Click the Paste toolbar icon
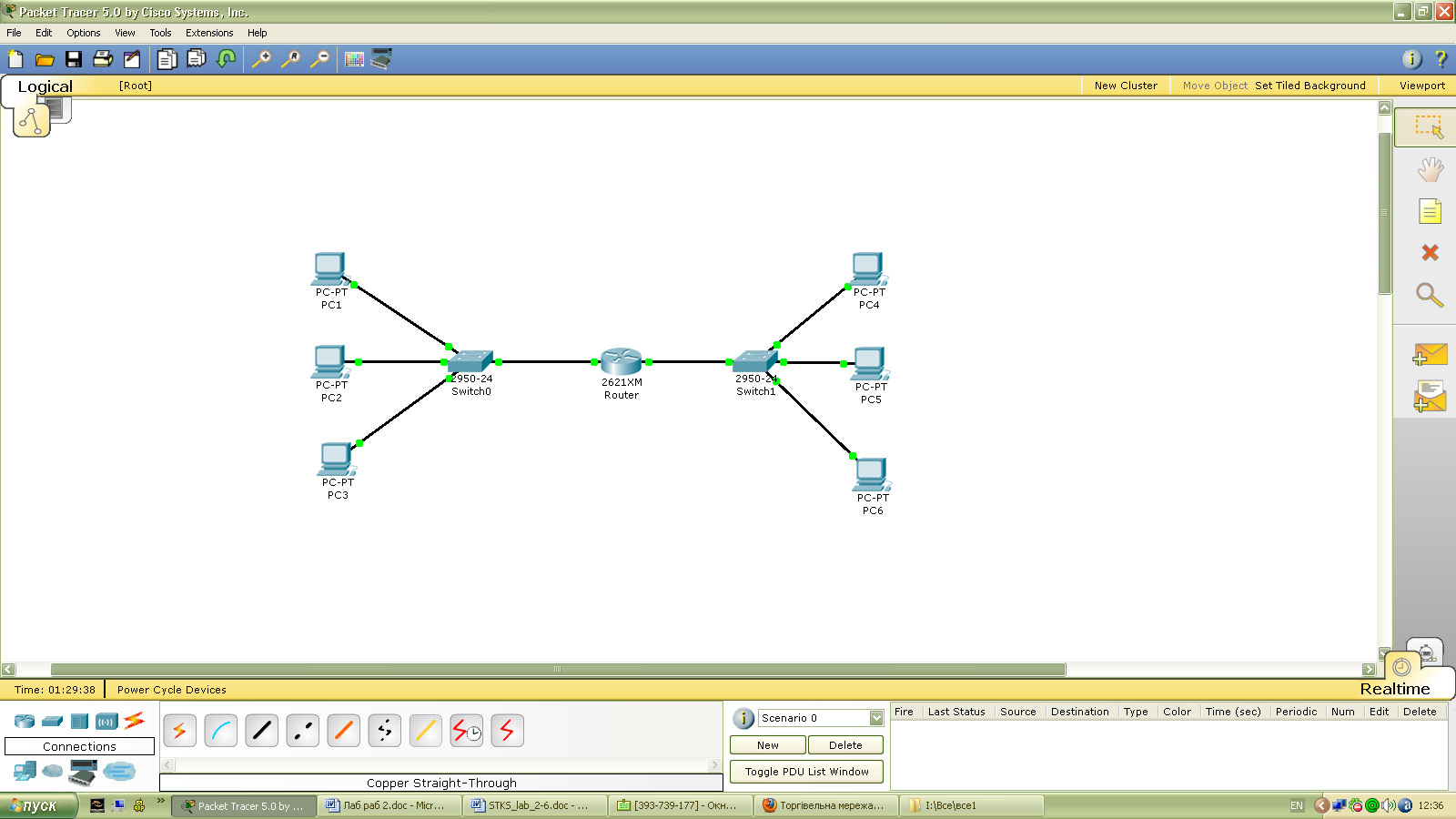Screen dimensions: 1456x819 tap(196, 60)
